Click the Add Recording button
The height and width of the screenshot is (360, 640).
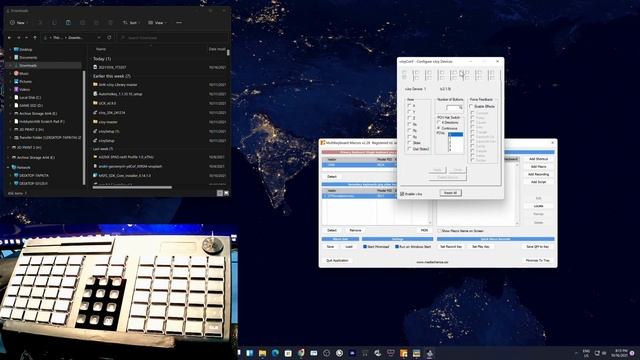coord(538,174)
